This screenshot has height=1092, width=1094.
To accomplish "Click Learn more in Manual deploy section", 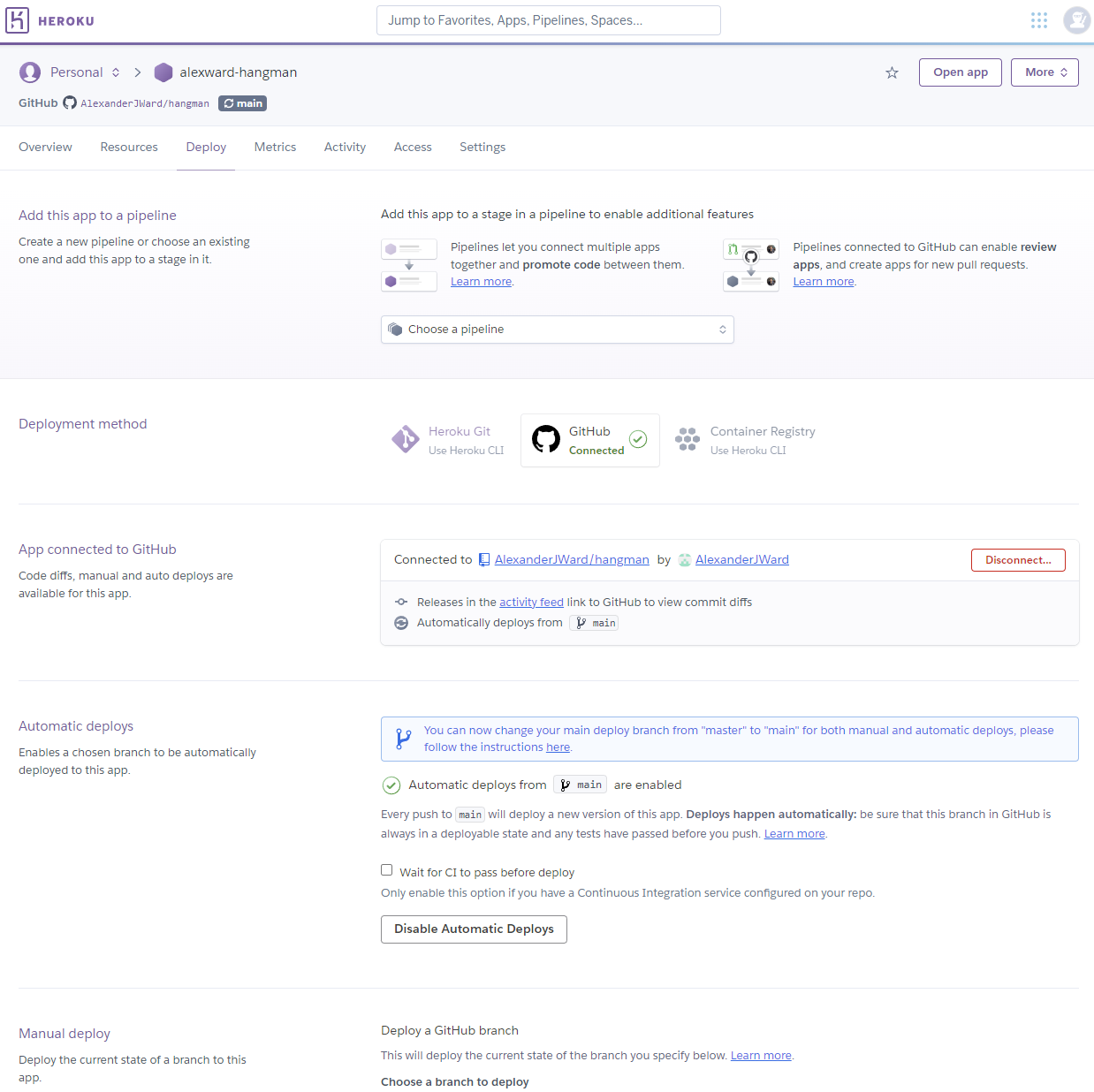I will [x=761, y=1056].
